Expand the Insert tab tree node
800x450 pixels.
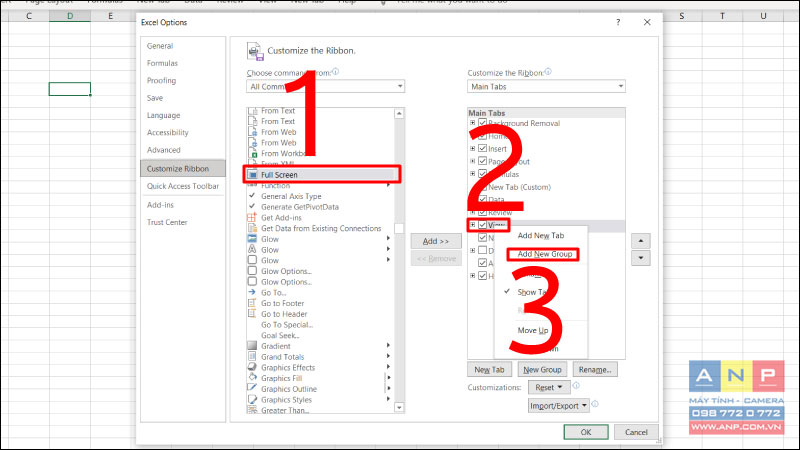pyautogui.click(x=472, y=148)
